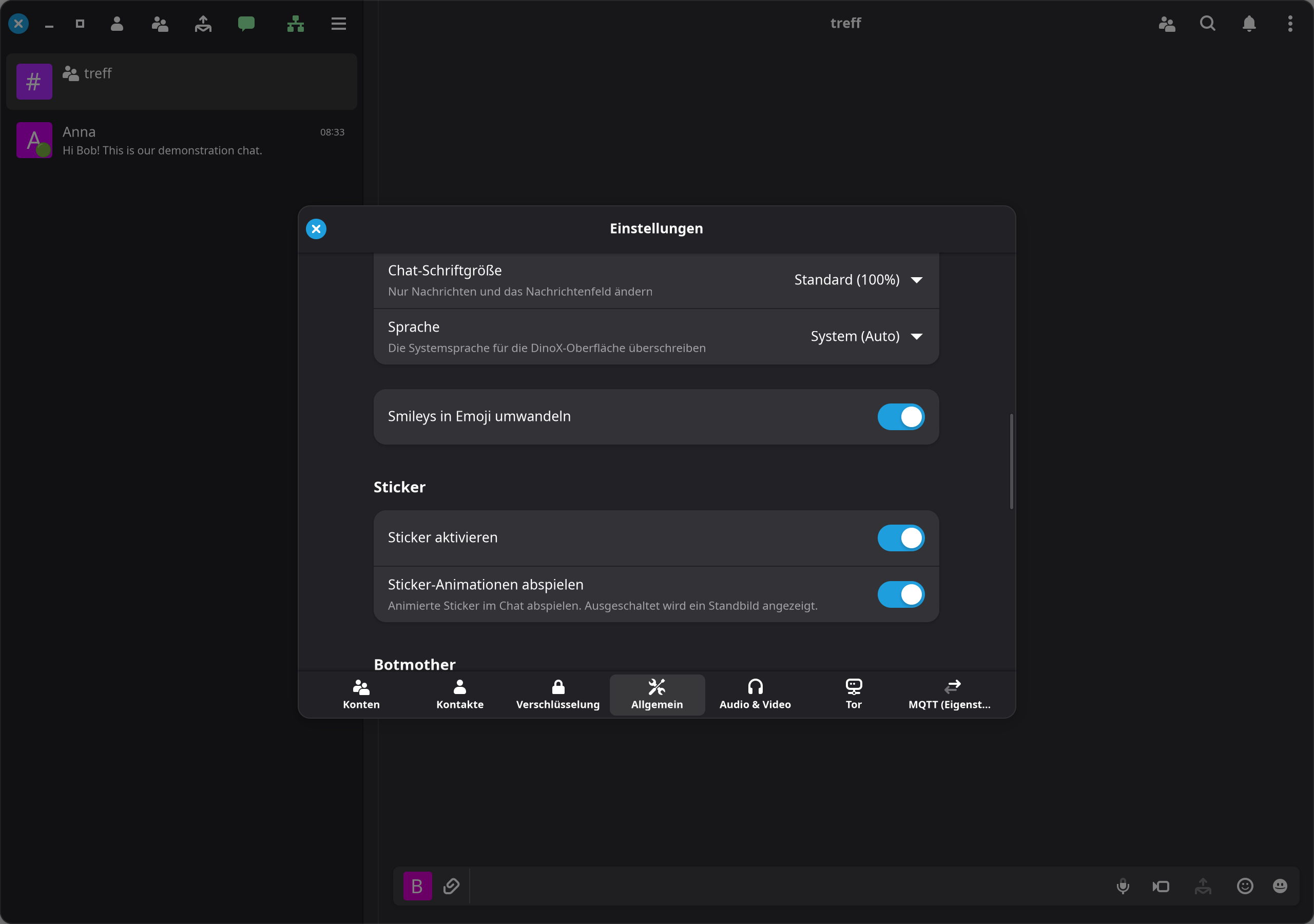Turn off Sticker-Animationen abspielen switch
The height and width of the screenshot is (924, 1314).
pos(901,594)
